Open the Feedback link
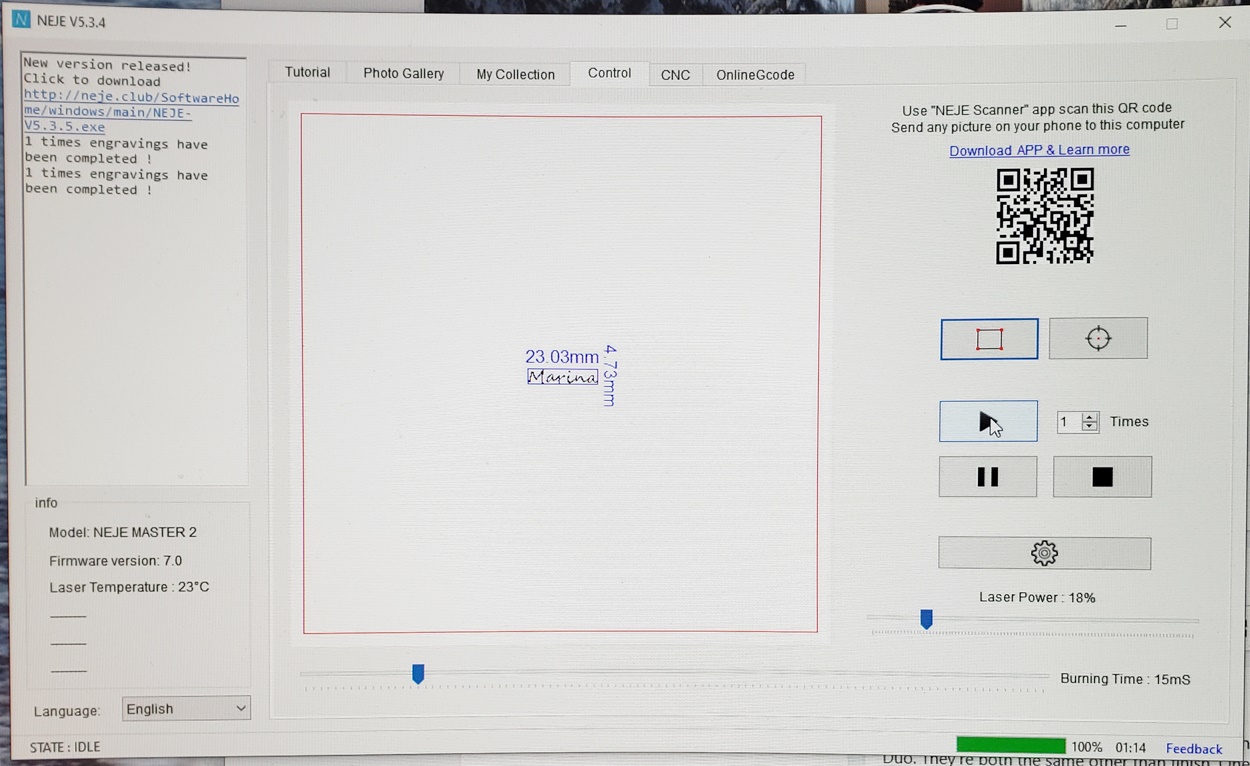The height and width of the screenshot is (766, 1250). pos(1193,748)
